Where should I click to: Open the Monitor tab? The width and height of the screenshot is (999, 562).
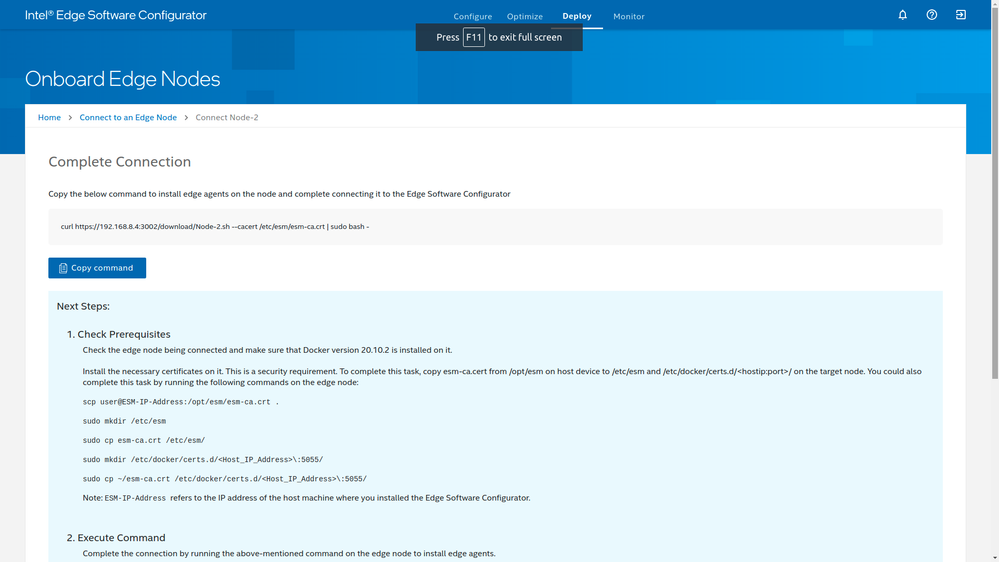(x=629, y=16)
